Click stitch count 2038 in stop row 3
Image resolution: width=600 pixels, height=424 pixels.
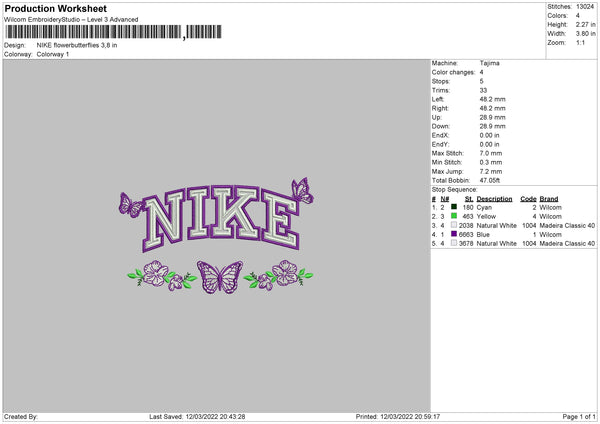coord(466,225)
